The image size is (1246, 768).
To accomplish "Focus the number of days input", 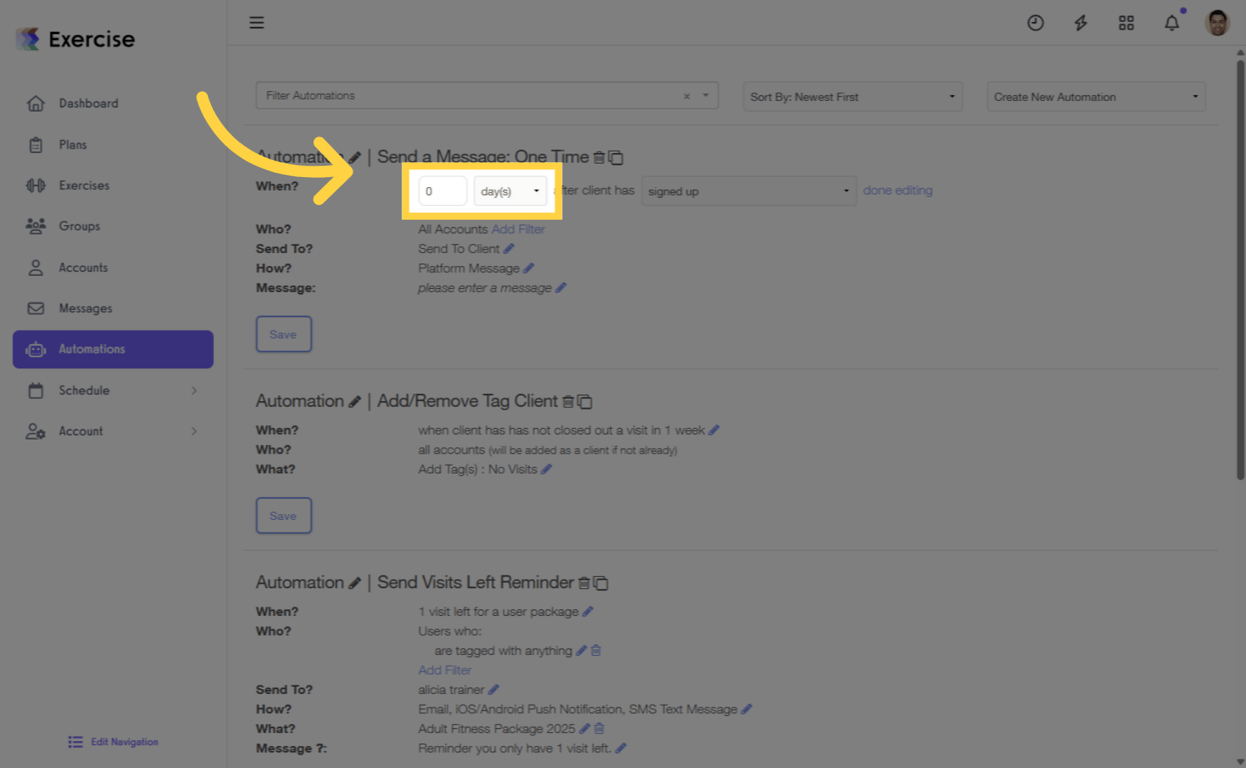I will (x=443, y=191).
